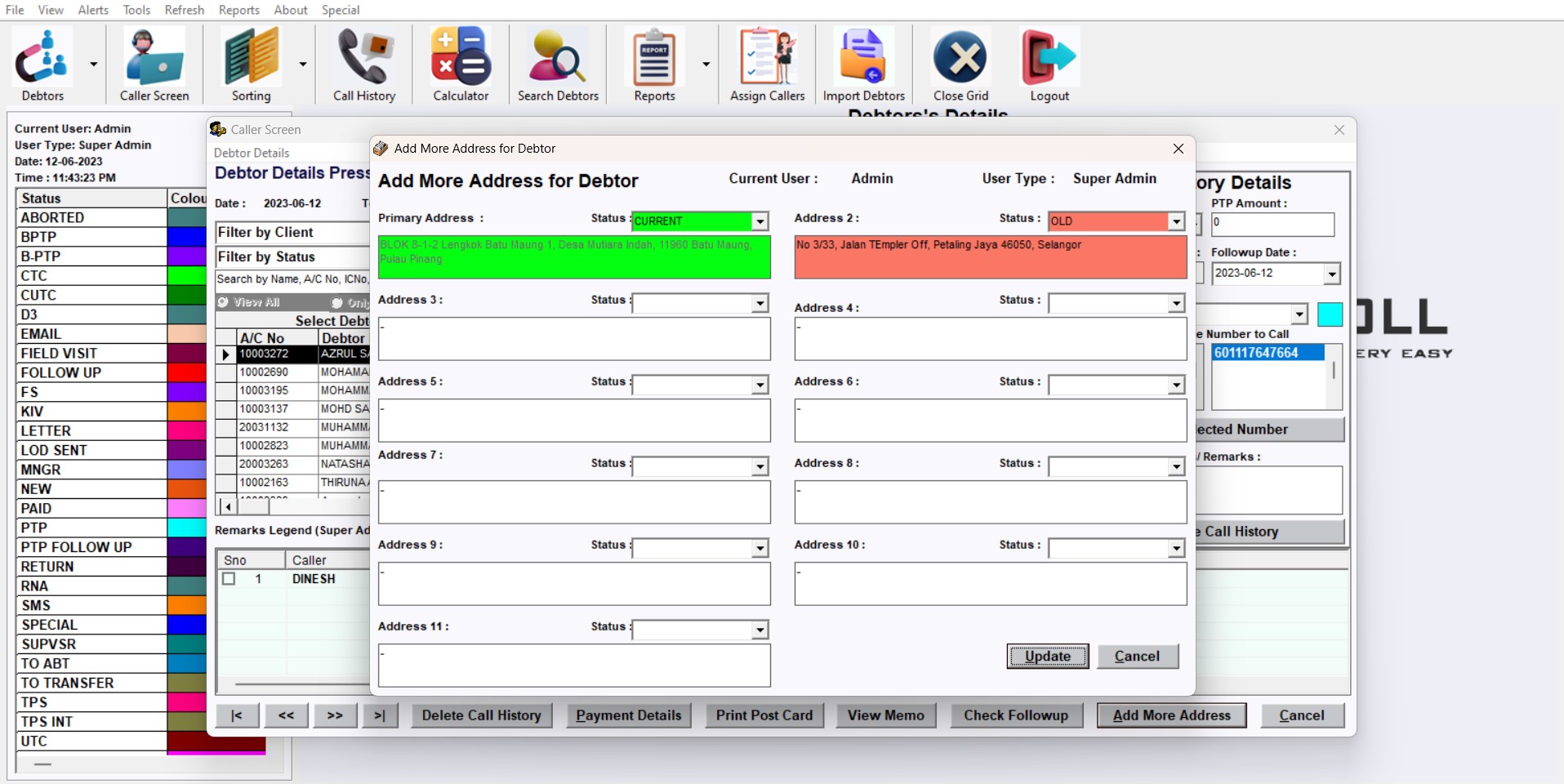This screenshot has width=1564, height=784.
Task: Open the Followup Date dropdown
Action: coord(1331,274)
